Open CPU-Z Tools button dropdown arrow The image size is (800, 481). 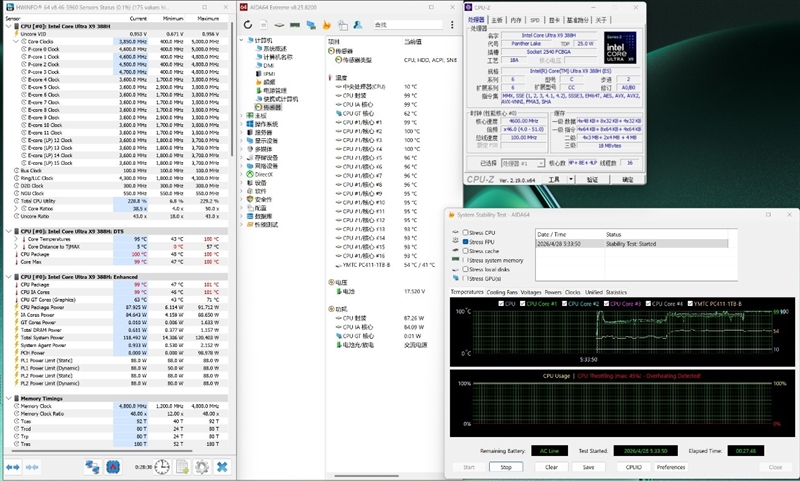click(x=571, y=179)
